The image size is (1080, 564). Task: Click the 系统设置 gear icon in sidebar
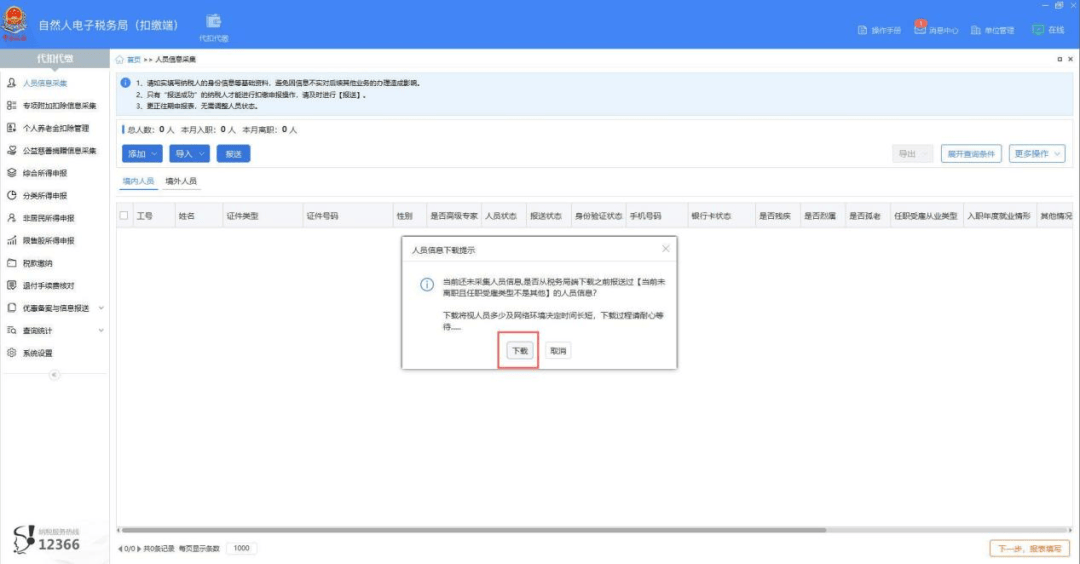(x=12, y=353)
